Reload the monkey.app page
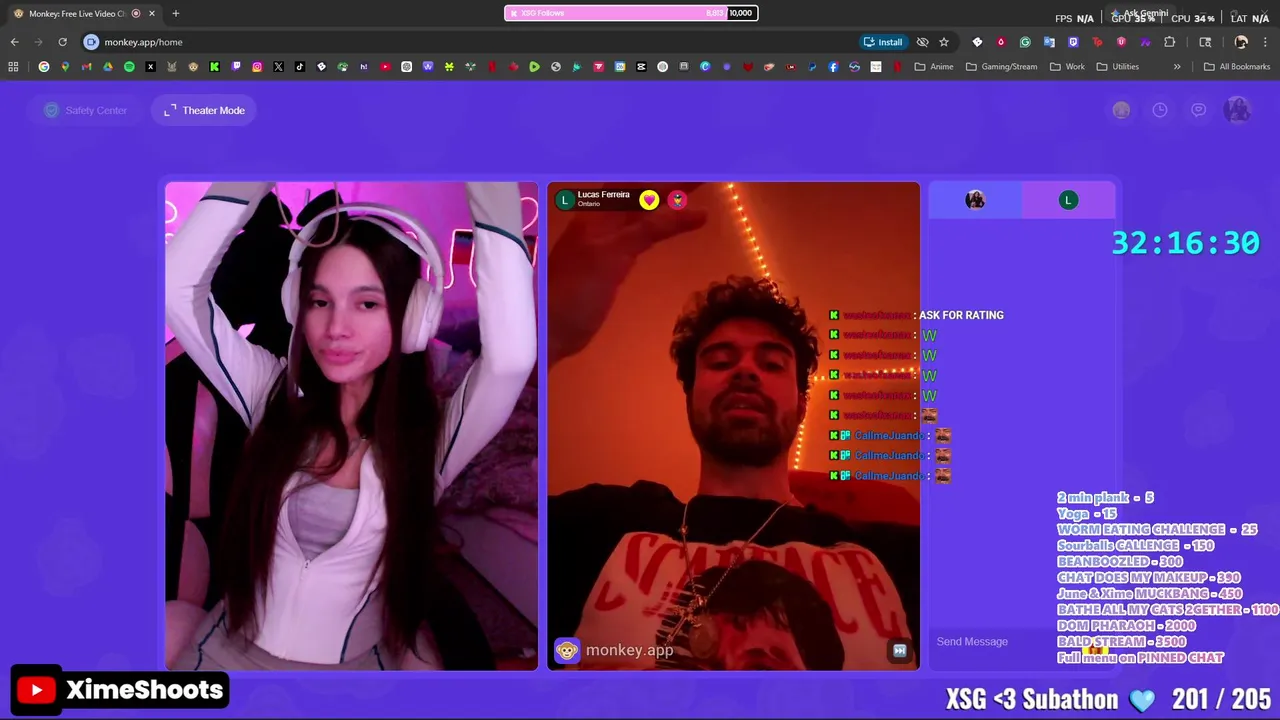Viewport: 1280px width, 720px height. pos(62,42)
